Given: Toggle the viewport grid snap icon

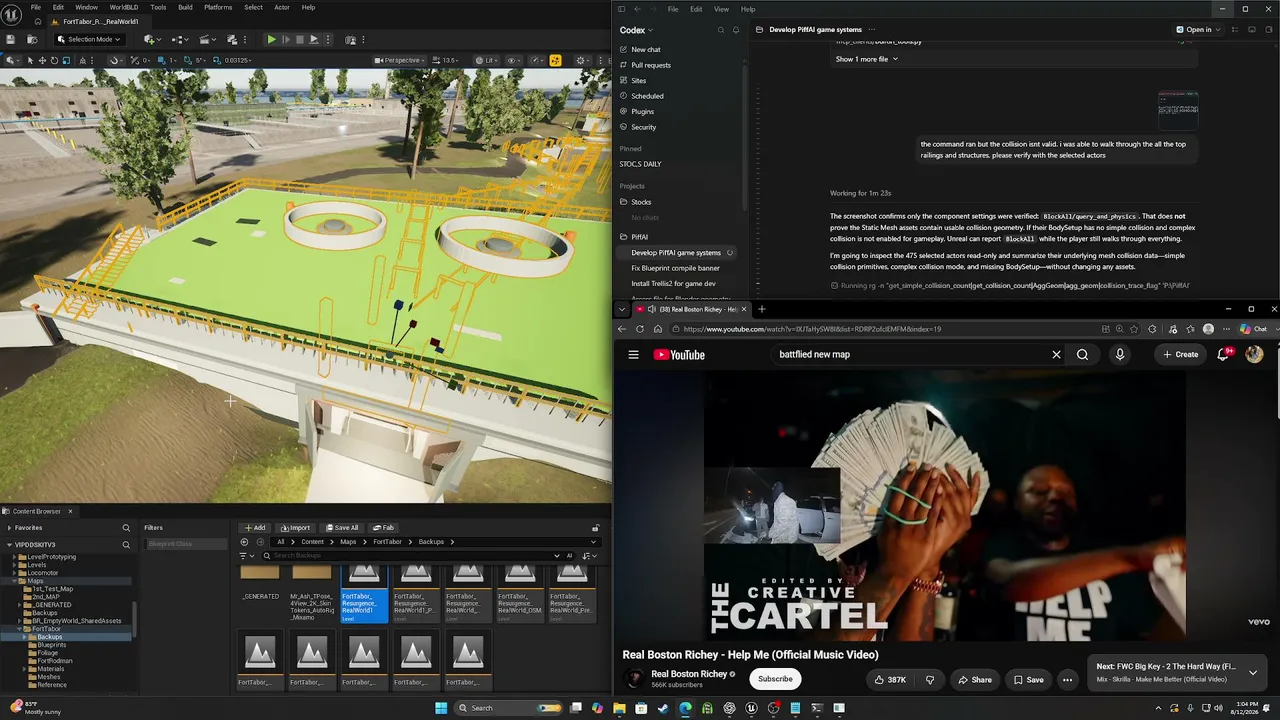Looking at the screenshot, I should click(162, 60).
